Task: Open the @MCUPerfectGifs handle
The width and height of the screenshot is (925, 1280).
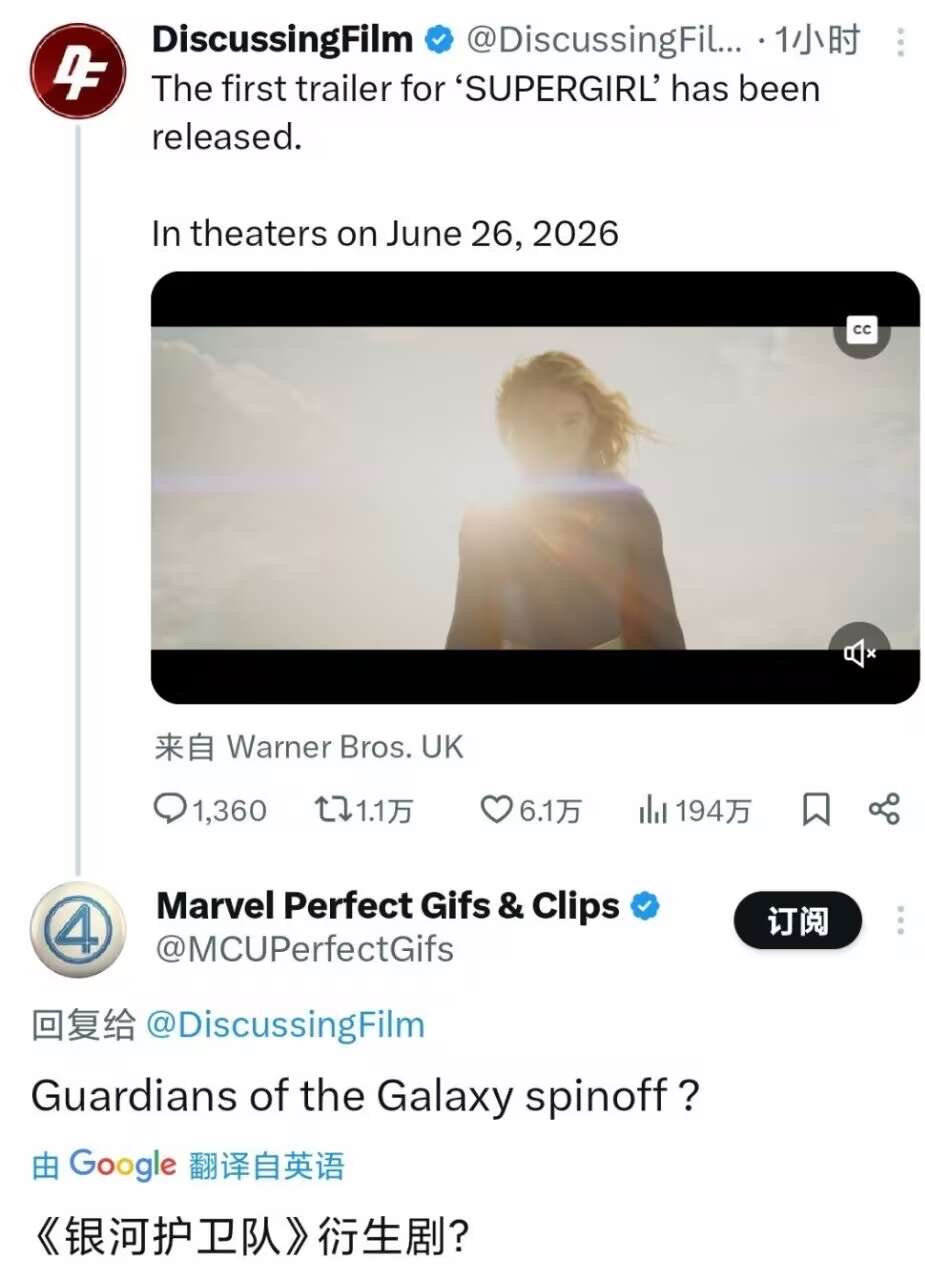Action: pyautogui.click(x=304, y=948)
